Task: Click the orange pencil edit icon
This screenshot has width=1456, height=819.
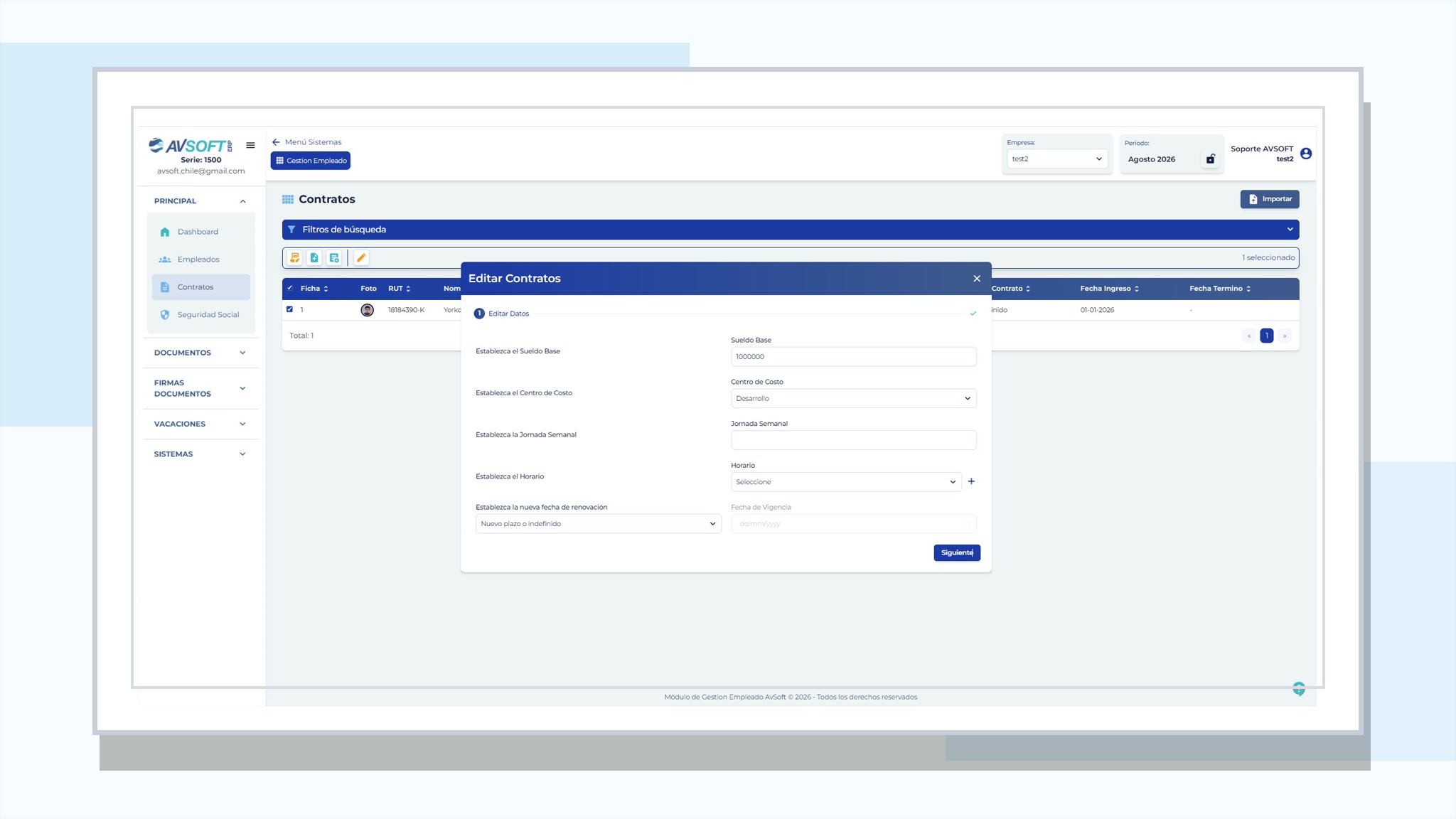Action: point(361,258)
